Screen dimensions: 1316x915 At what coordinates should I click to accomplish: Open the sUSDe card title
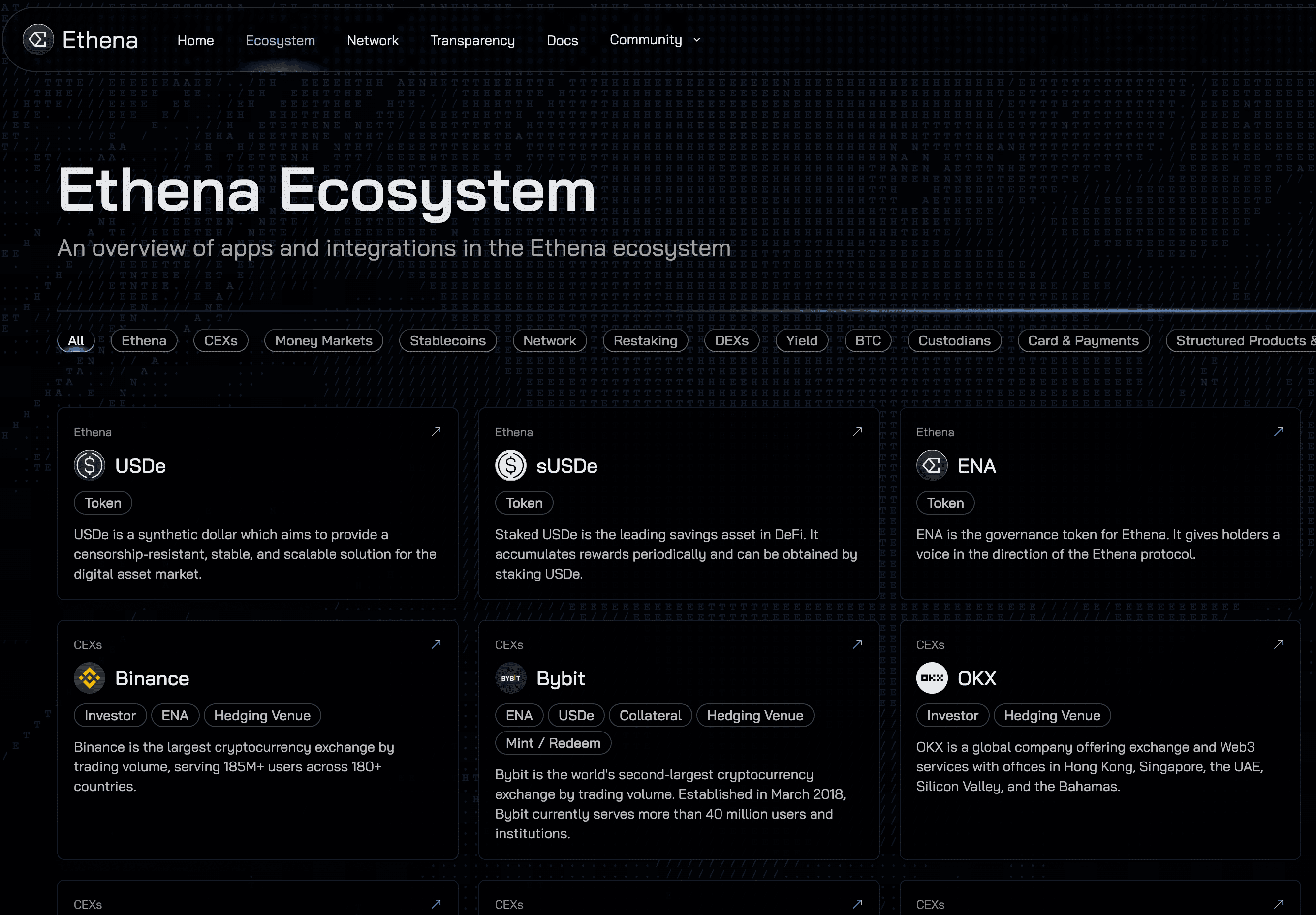click(567, 466)
